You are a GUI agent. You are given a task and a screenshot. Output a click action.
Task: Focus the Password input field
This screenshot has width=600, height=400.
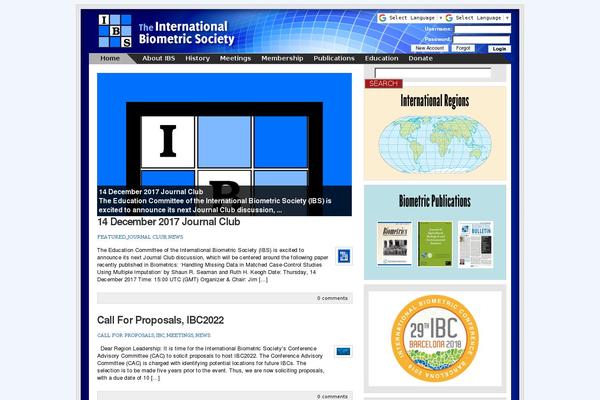click(482, 39)
